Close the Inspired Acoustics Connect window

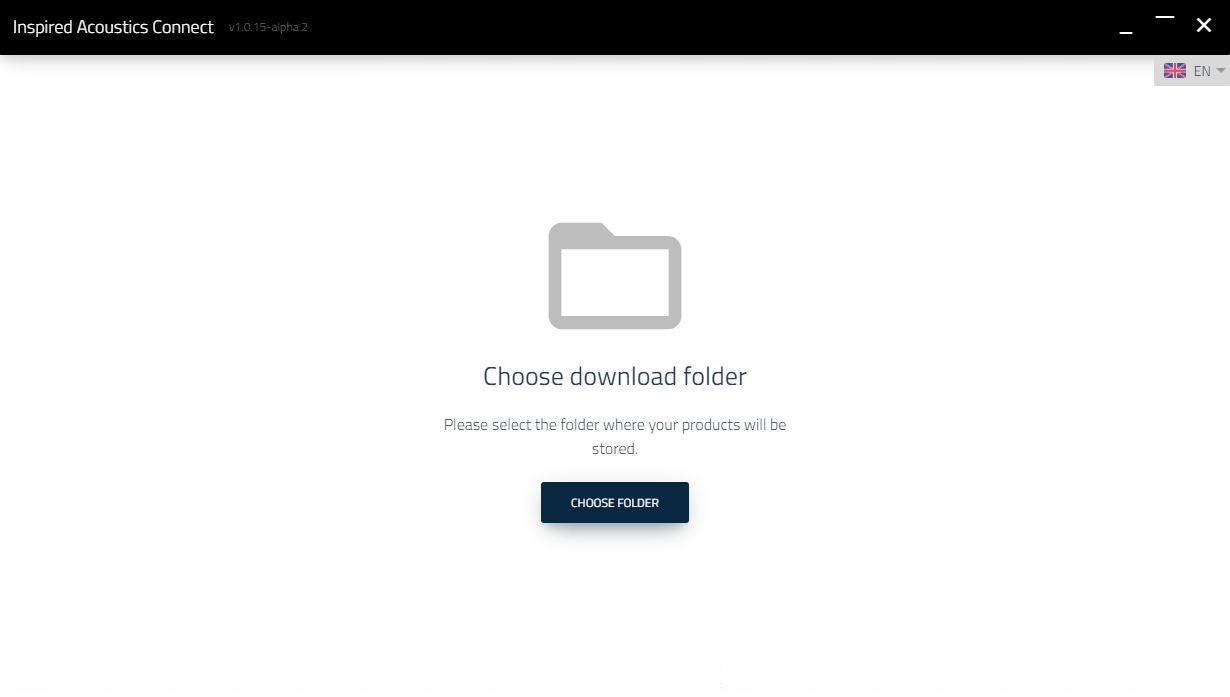tap(1204, 25)
